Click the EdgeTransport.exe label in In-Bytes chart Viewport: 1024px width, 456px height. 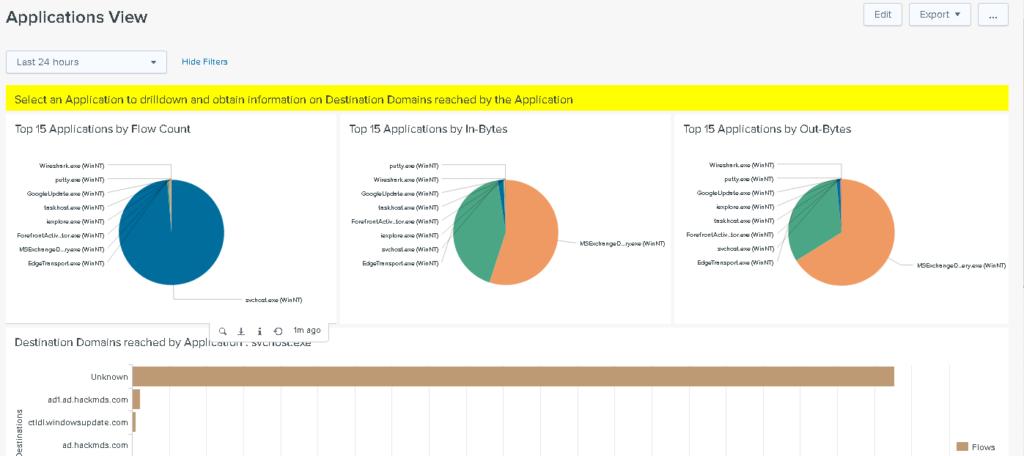(x=400, y=263)
